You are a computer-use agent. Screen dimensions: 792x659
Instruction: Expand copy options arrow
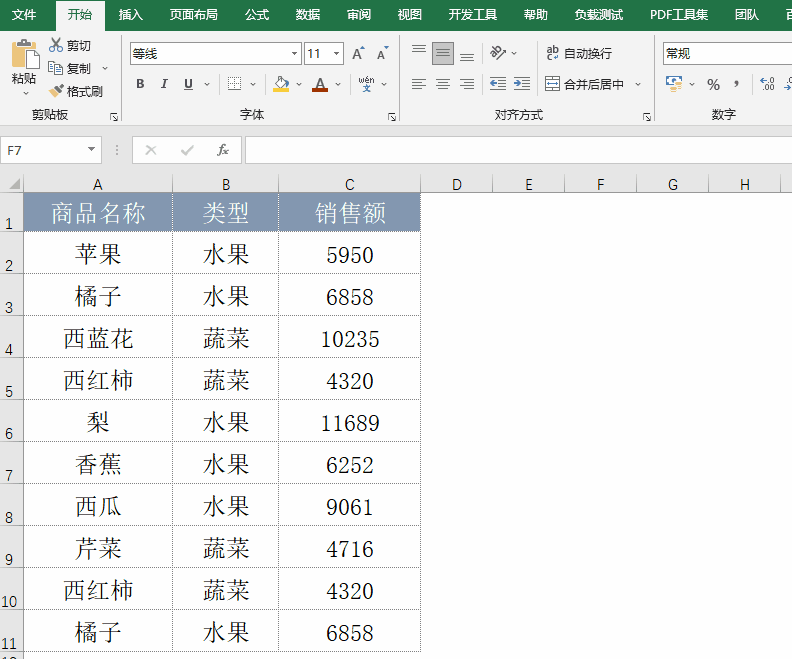point(105,68)
